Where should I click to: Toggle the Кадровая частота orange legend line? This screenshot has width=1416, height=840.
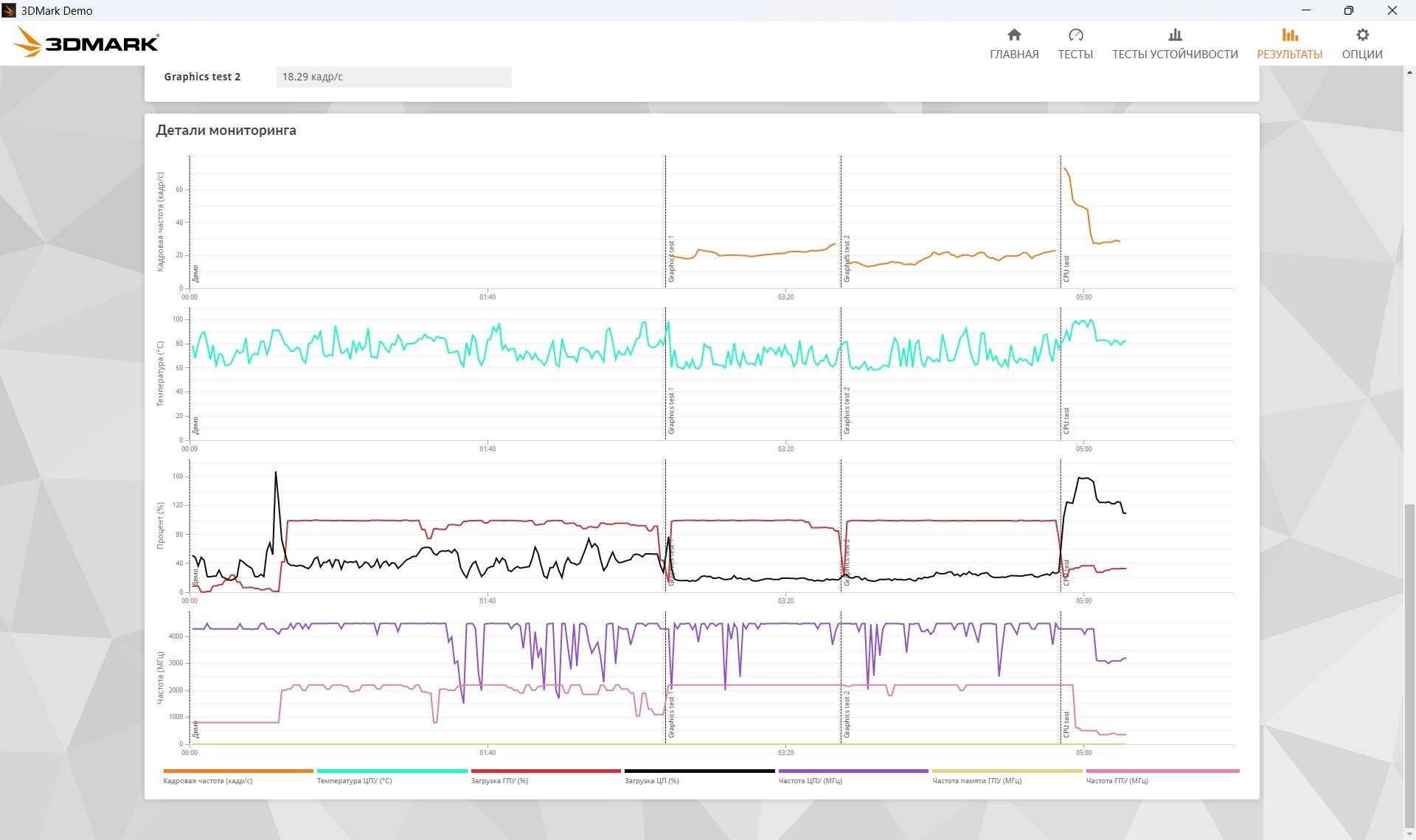pyautogui.click(x=238, y=771)
